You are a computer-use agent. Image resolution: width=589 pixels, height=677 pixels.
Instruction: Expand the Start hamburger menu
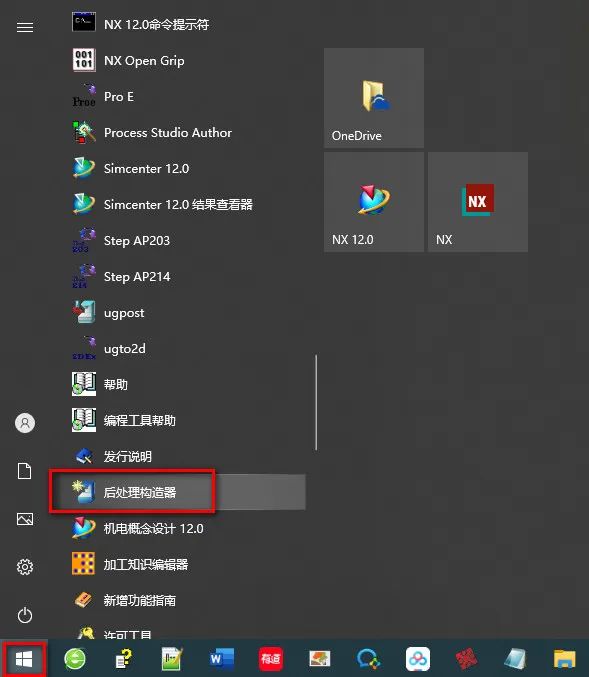pyautogui.click(x=25, y=27)
